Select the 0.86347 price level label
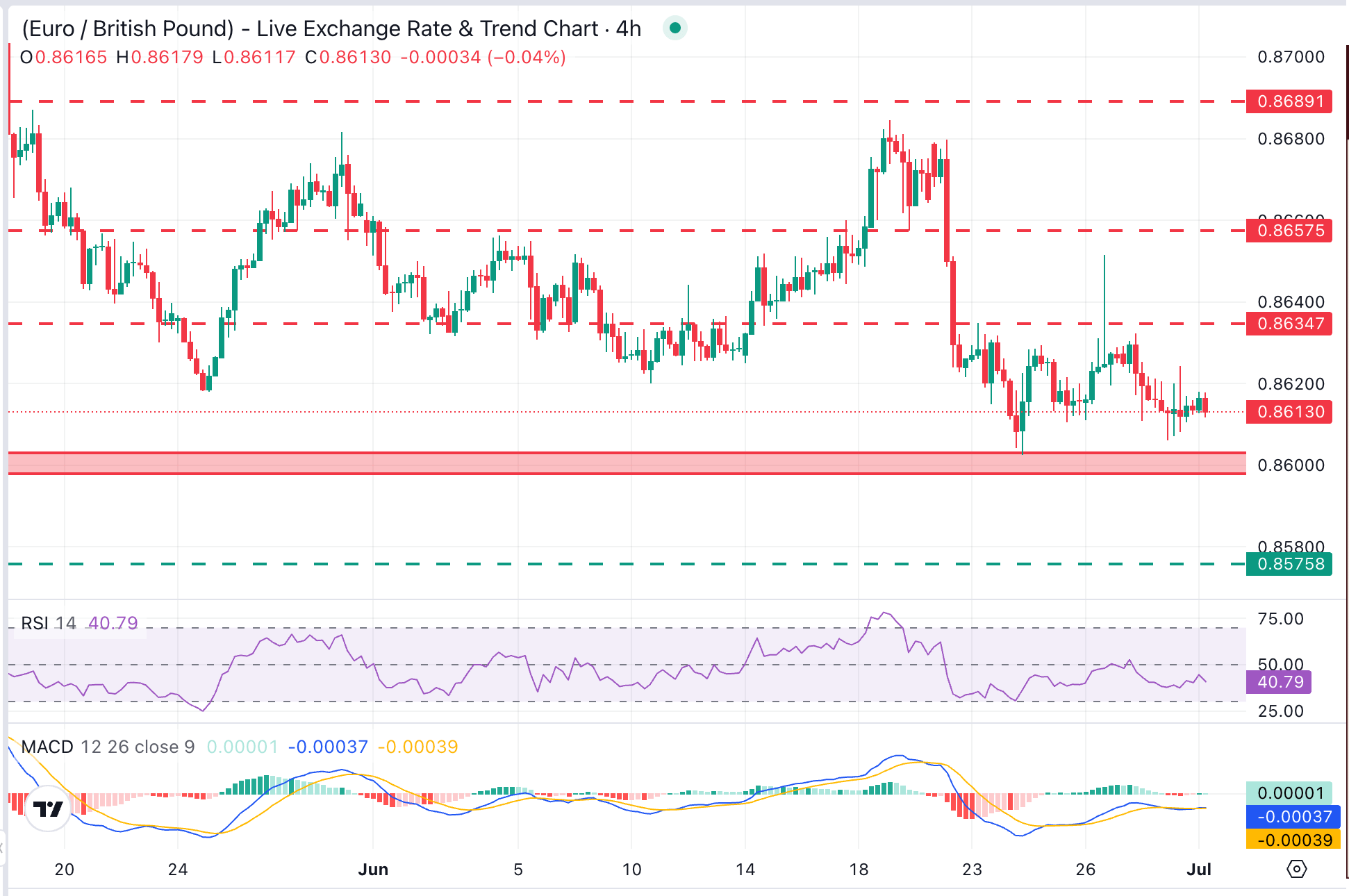1349x896 pixels. pos(1289,324)
